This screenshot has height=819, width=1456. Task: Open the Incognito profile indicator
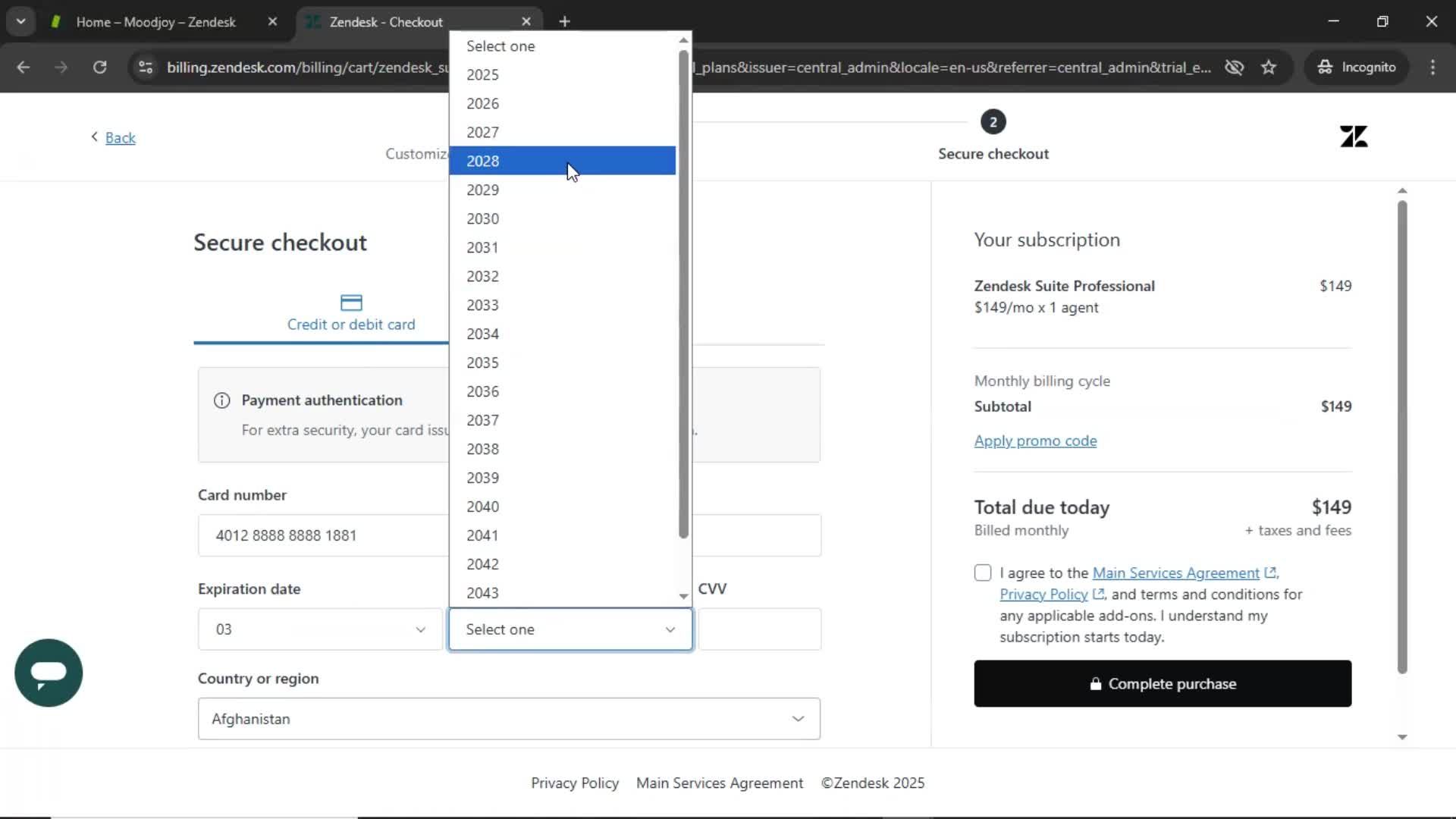click(x=1357, y=67)
